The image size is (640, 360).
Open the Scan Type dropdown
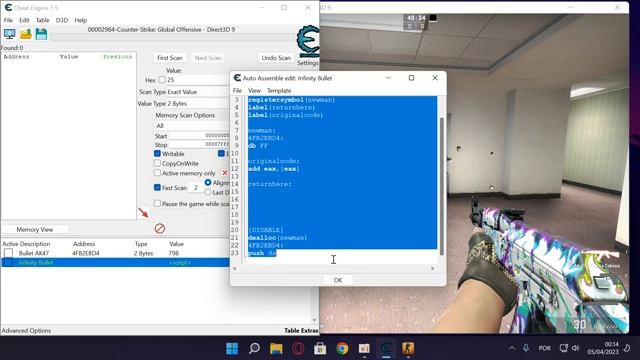198,92
